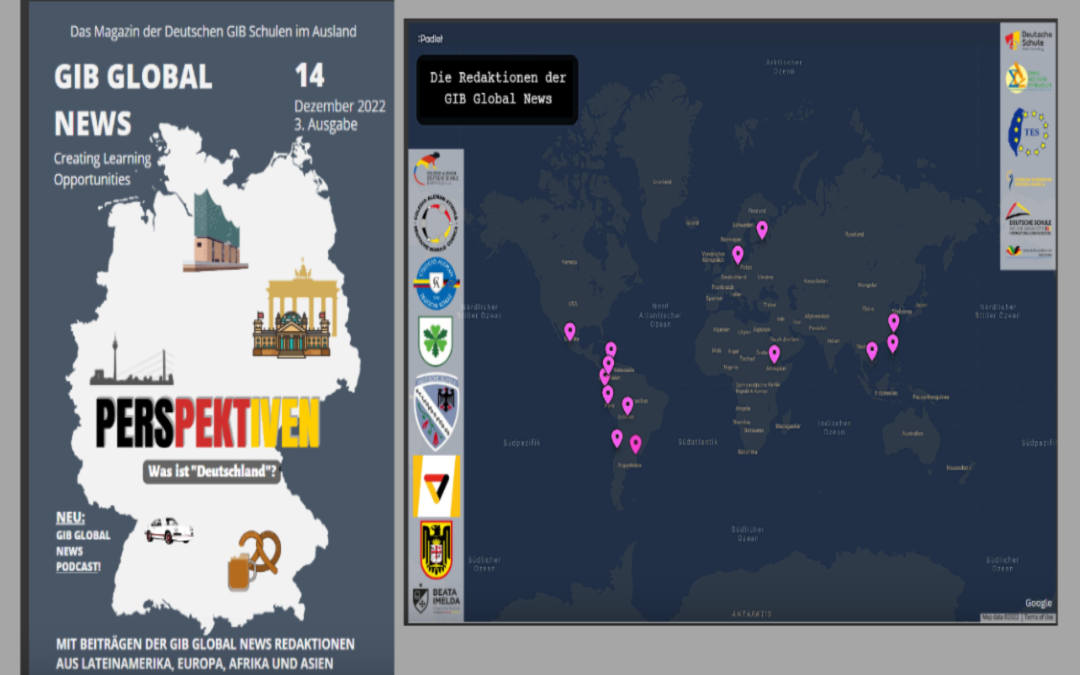This screenshot has width=1080, height=675.
Task: Click the Elbphilharmonie building illustration
Action: pos(214,232)
